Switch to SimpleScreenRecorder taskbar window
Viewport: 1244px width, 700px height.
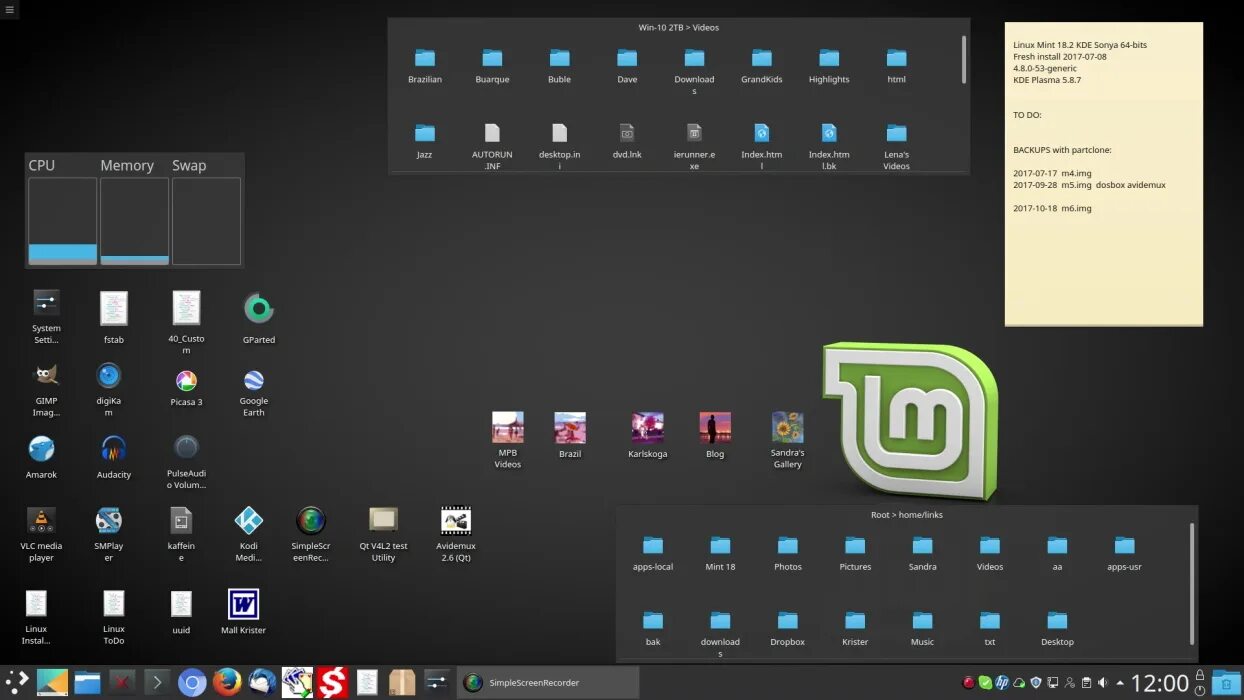(x=548, y=683)
